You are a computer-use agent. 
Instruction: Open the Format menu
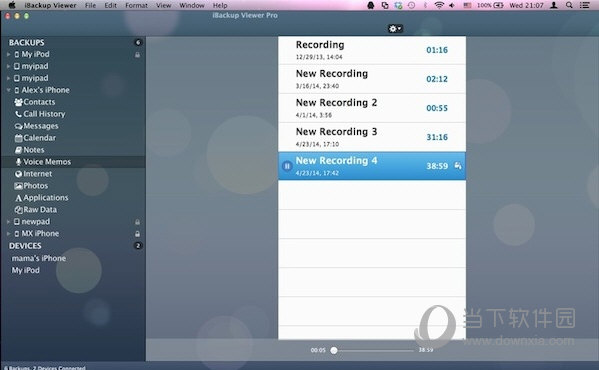pyautogui.click(x=136, y=5)
